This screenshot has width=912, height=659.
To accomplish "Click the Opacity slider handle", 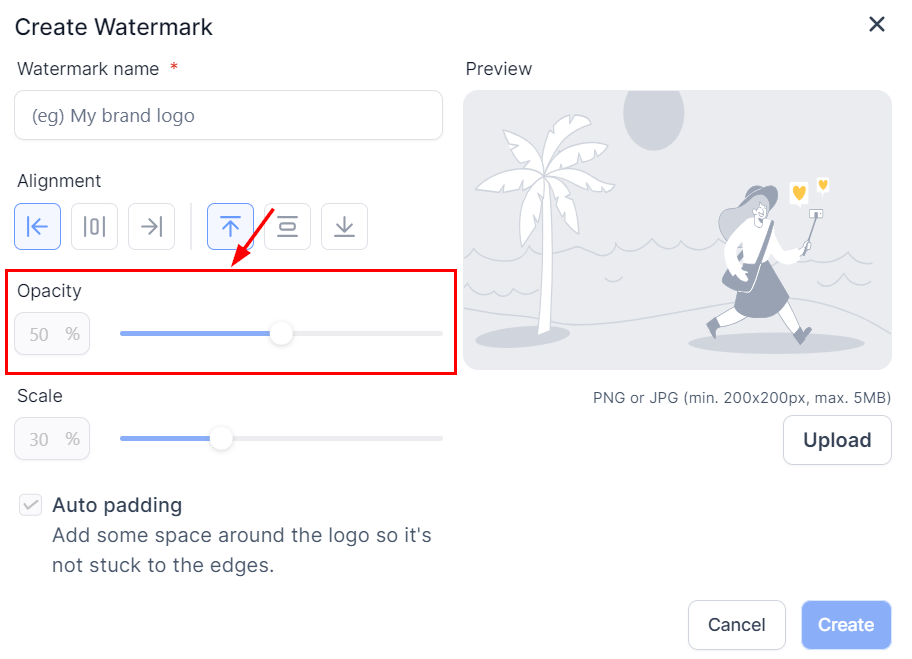I will (282, 333).
